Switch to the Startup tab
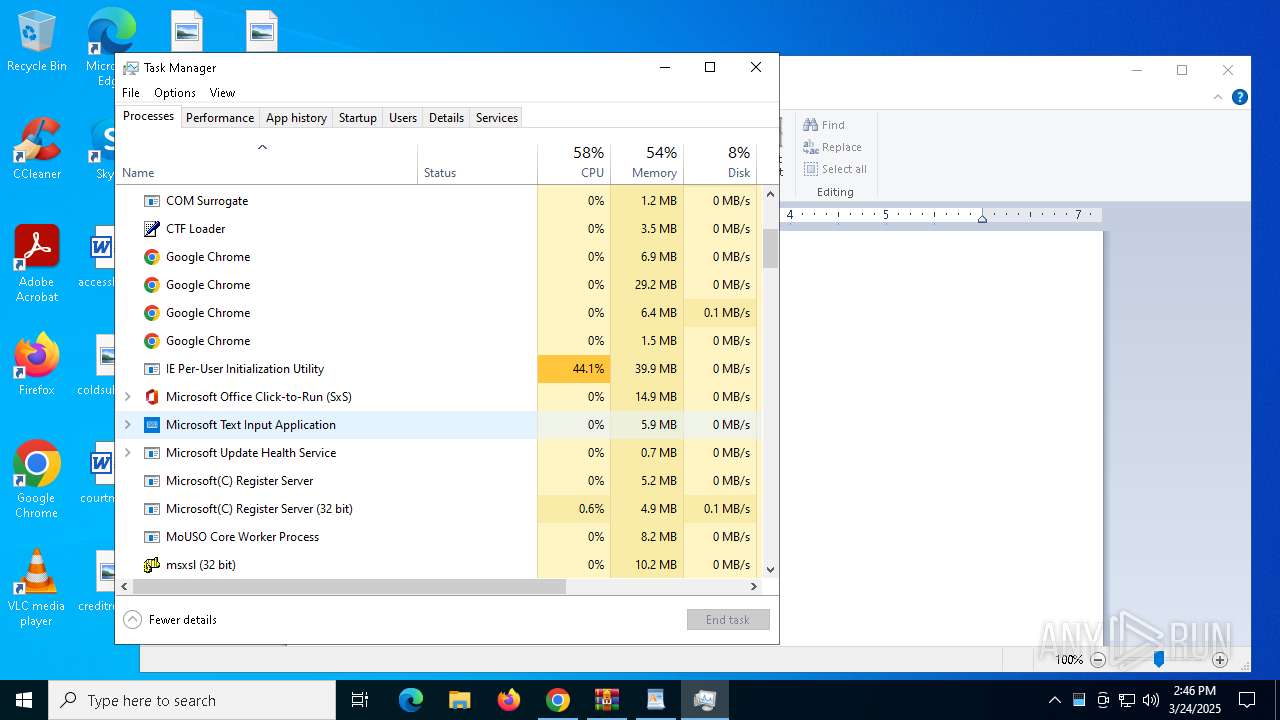Image resolution: width=1280 pixels, height=720 pixels. [357, 118]
